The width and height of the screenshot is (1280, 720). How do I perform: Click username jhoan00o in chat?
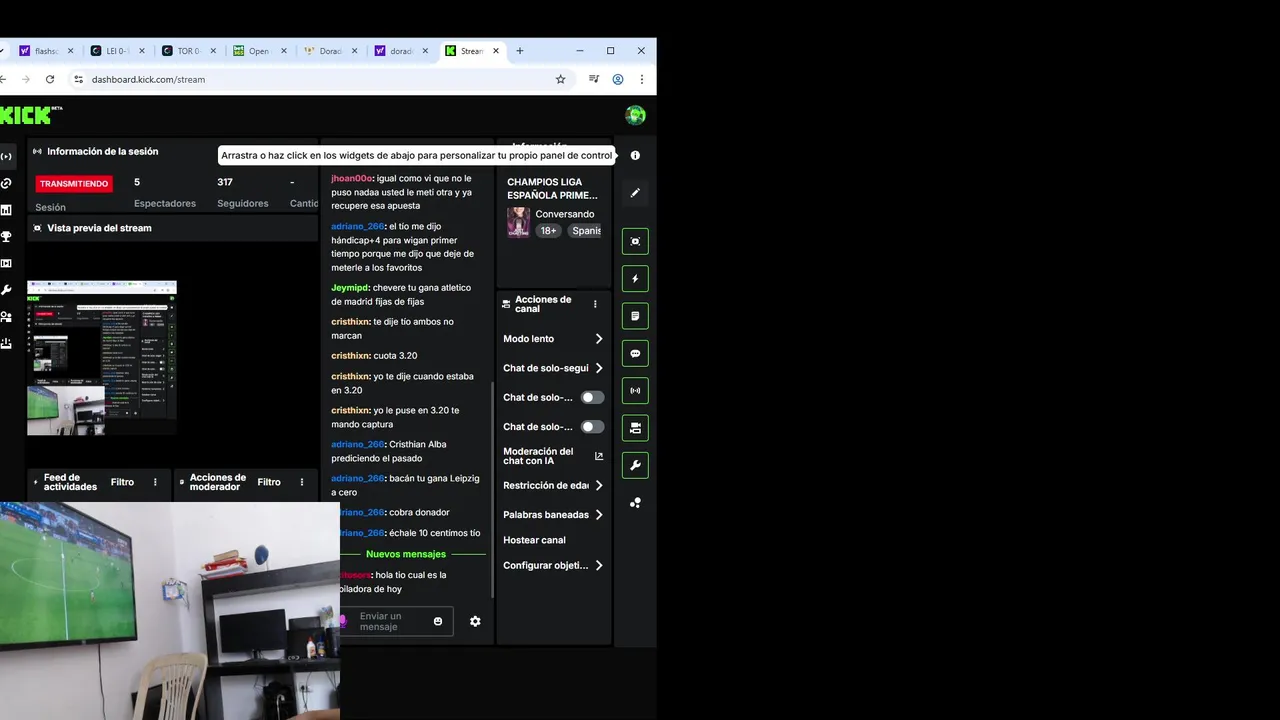tap(351, 178)
